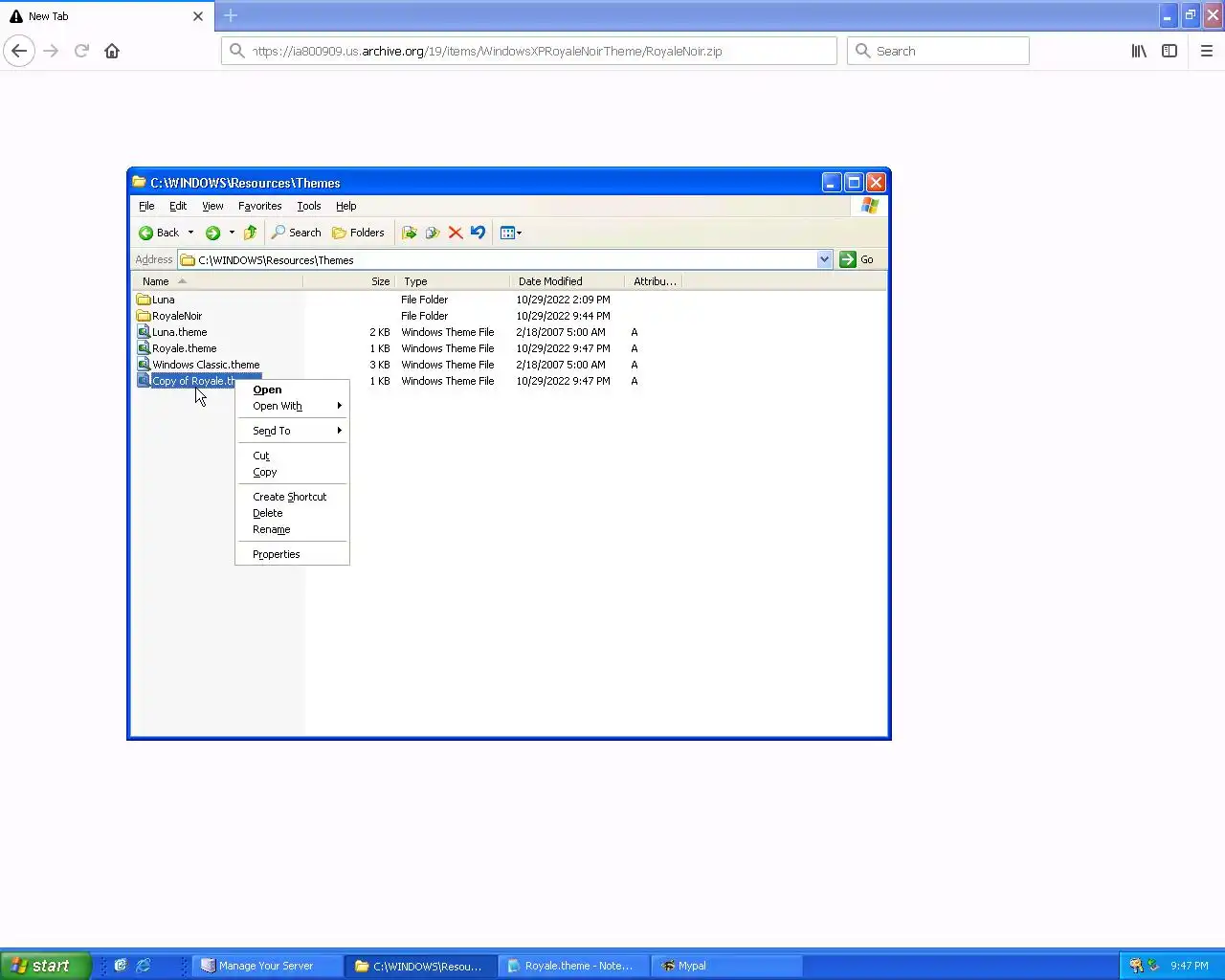The height and width of the screenshot is (980, 1225).
Task: Open the Explorer Search pane
Action: tap(296, 233)
